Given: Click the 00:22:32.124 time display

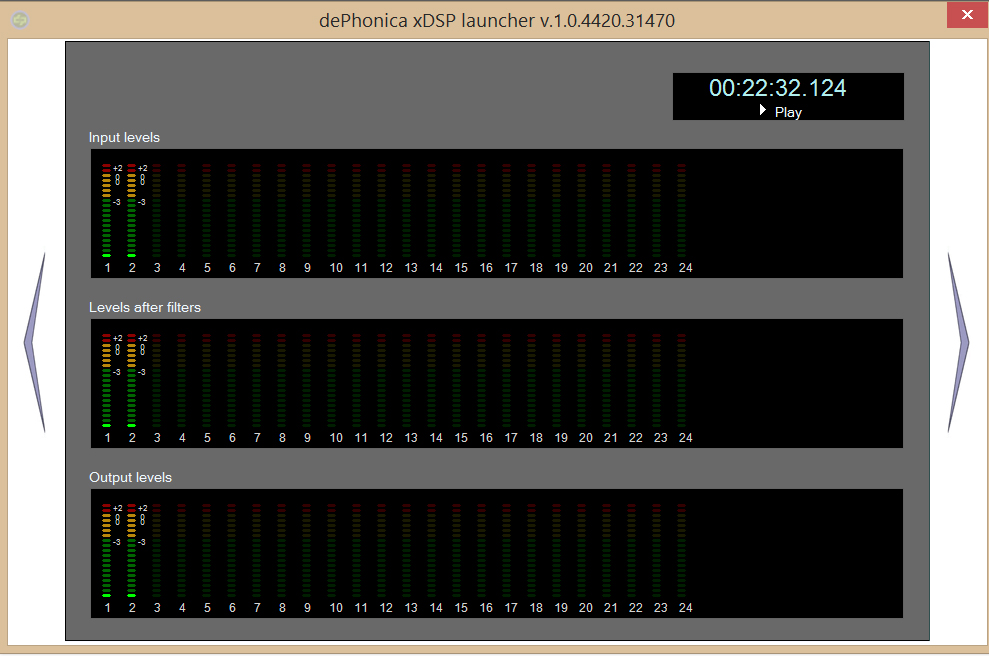Looking at the screenshot, I should coord(777,88).
